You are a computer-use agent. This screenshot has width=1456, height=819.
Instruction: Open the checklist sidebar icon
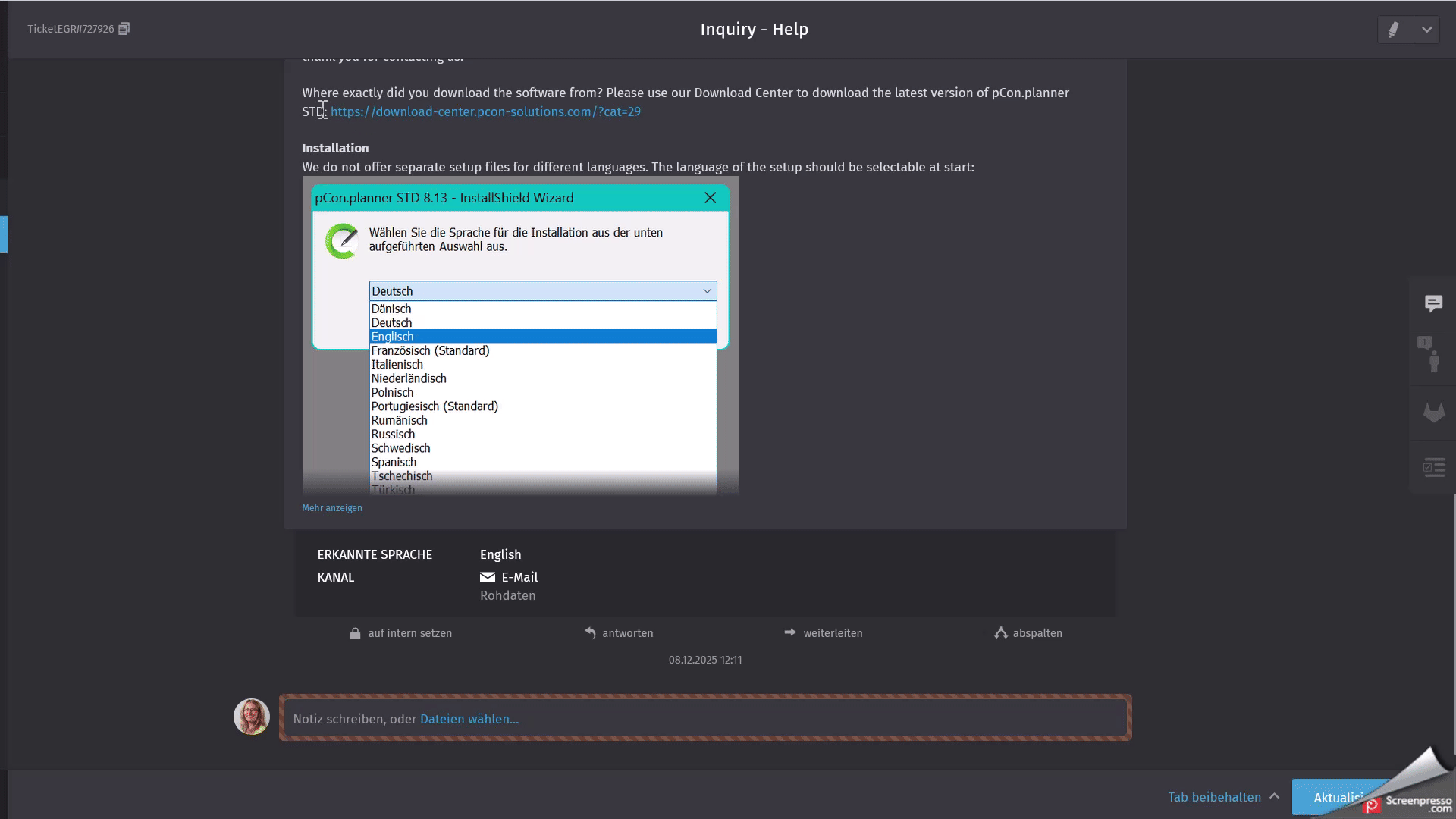[1432, 467]
